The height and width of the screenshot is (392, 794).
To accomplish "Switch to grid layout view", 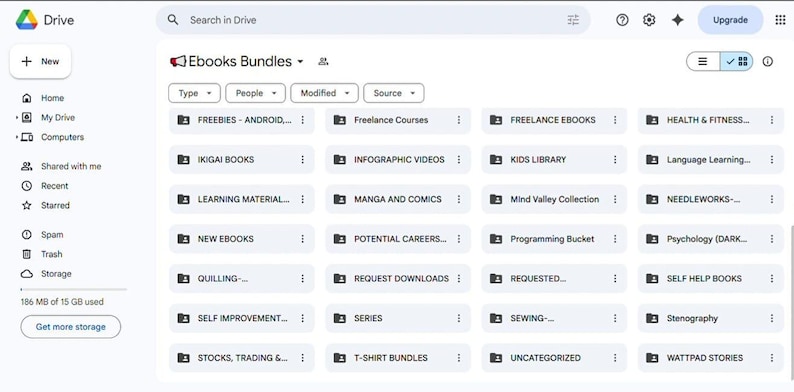I will click(736, 61).
